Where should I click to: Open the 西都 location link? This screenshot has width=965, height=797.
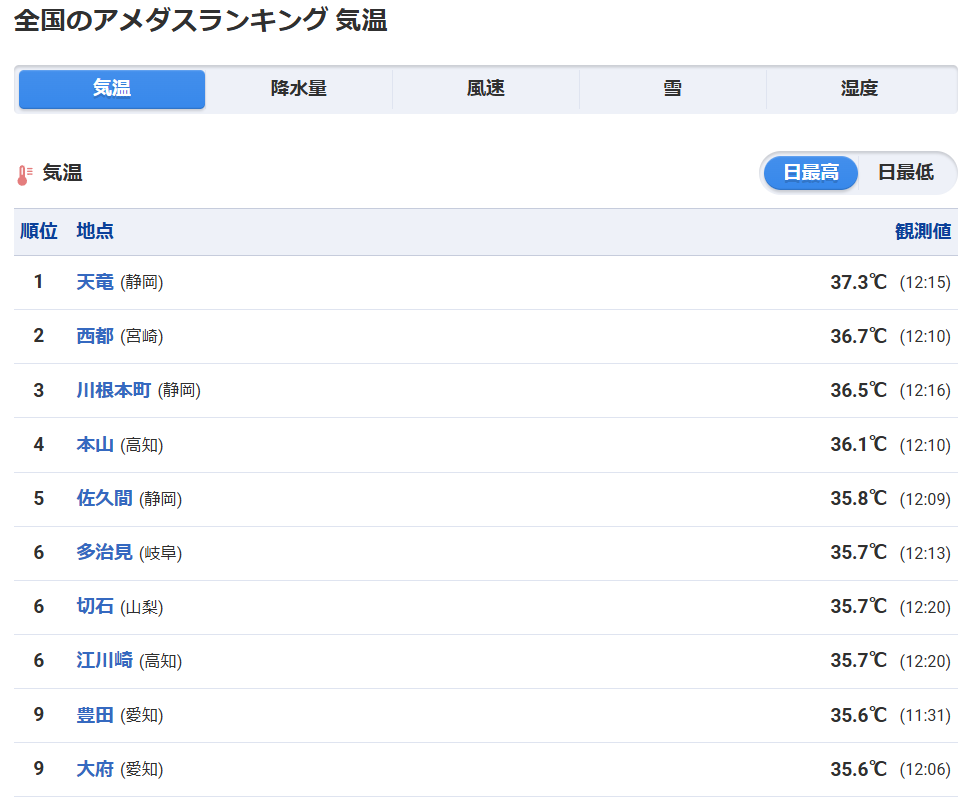point(95,336)
